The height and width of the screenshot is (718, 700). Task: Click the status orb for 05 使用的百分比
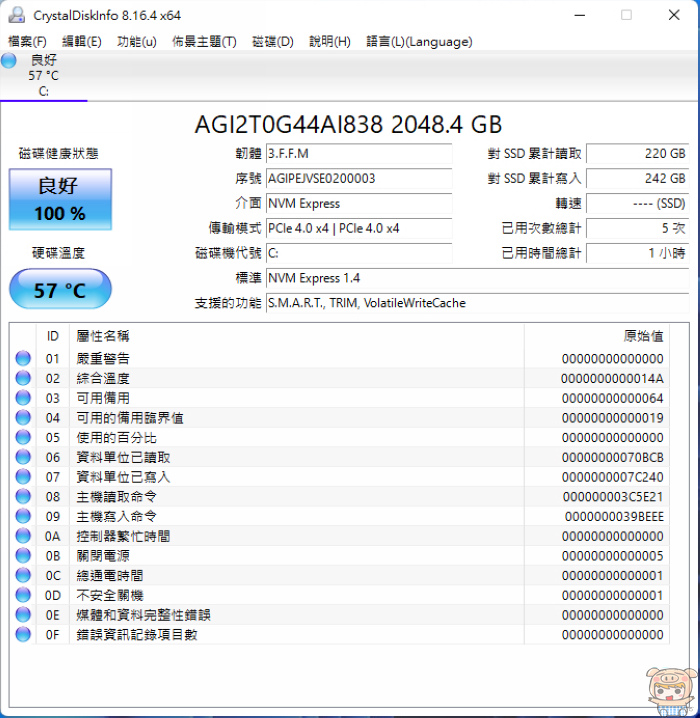(23, 438)
